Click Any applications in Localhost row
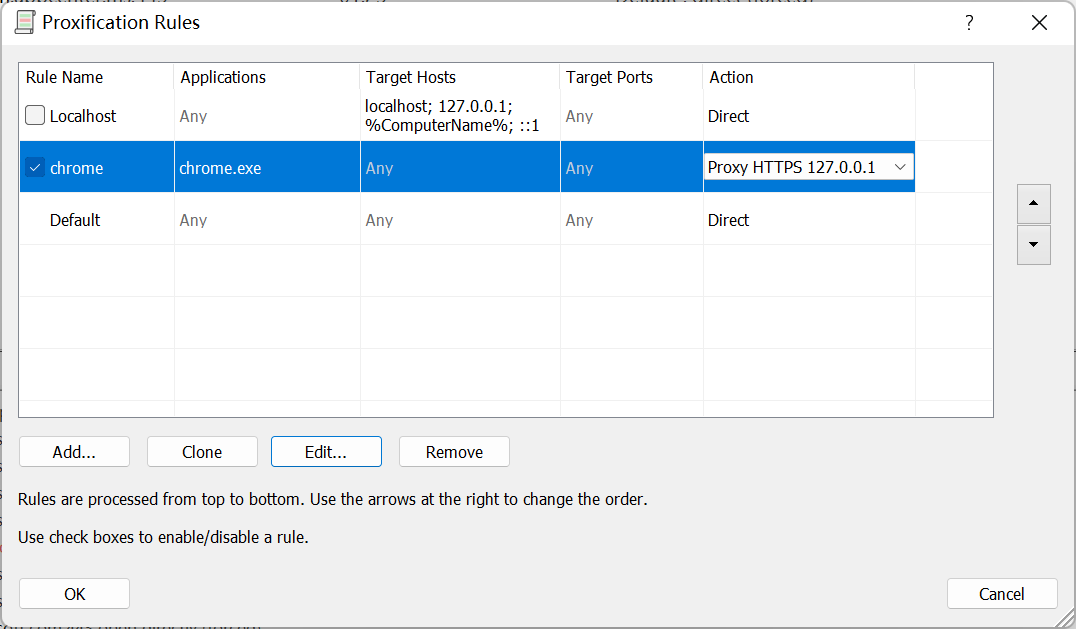 click(x=194, y=117)
